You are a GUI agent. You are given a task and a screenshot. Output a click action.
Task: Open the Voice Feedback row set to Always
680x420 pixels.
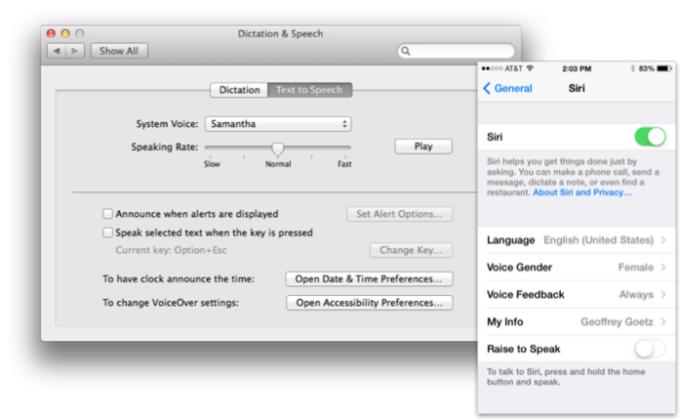click(576, 295)
